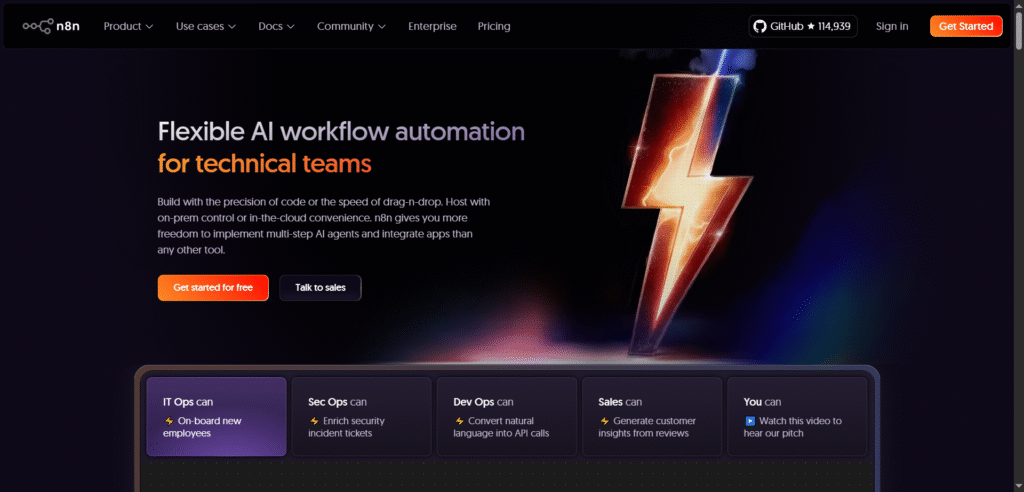Click the Flexible AI workflow automation heading

tap(341, 132)
